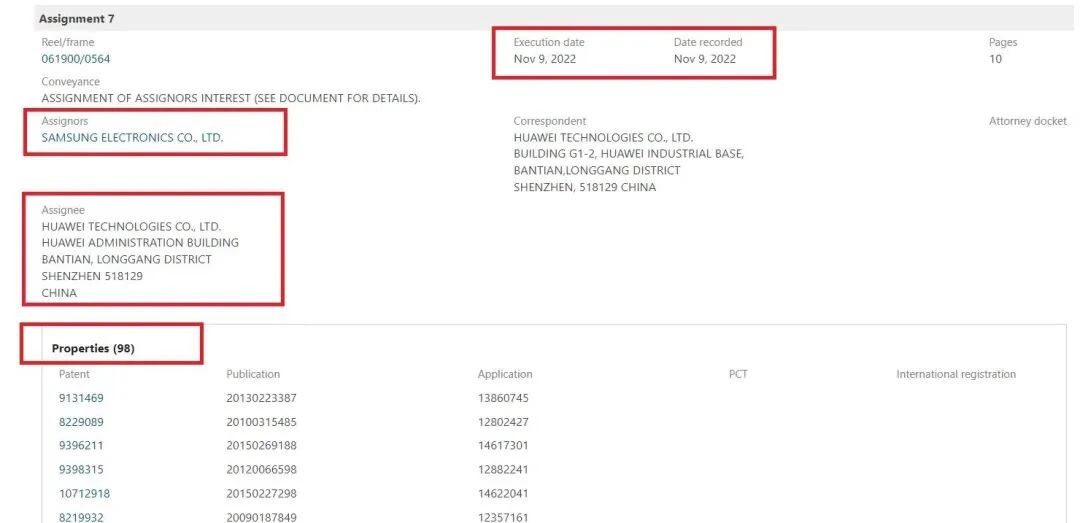Select Huawei Administration Building address line

coord(140,243)
